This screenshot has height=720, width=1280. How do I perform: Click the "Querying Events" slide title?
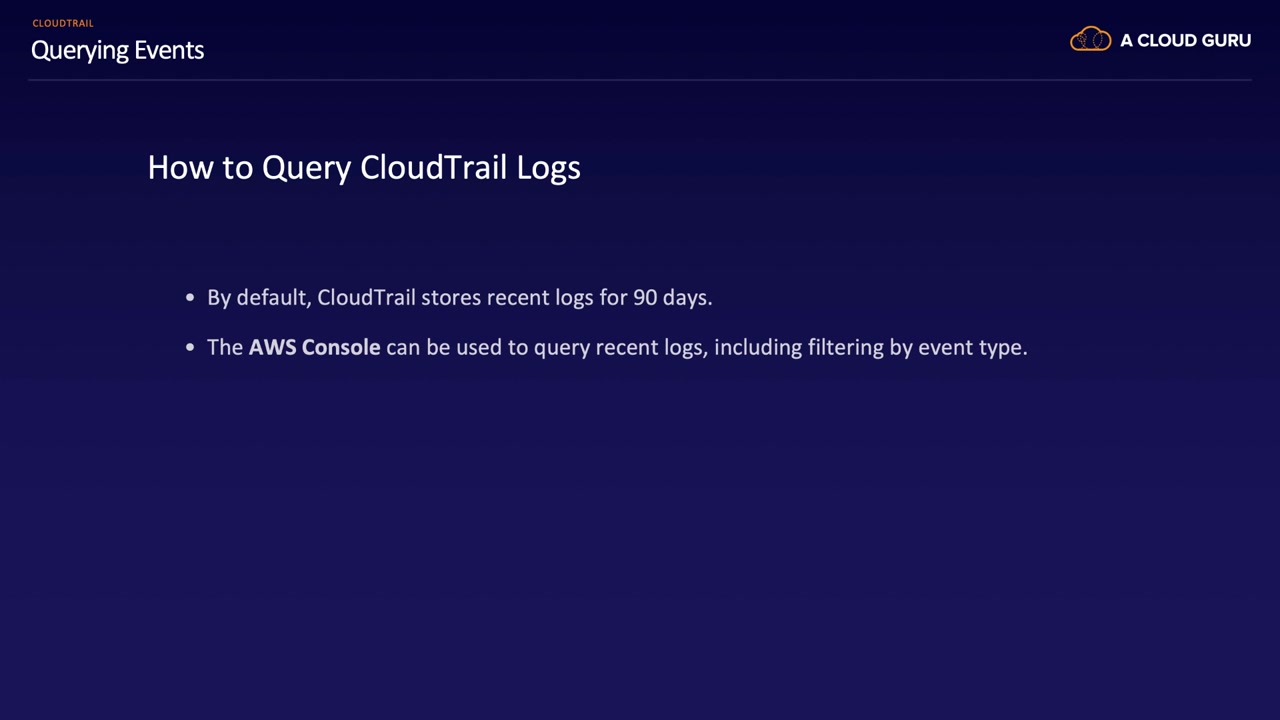coord(117,50)
